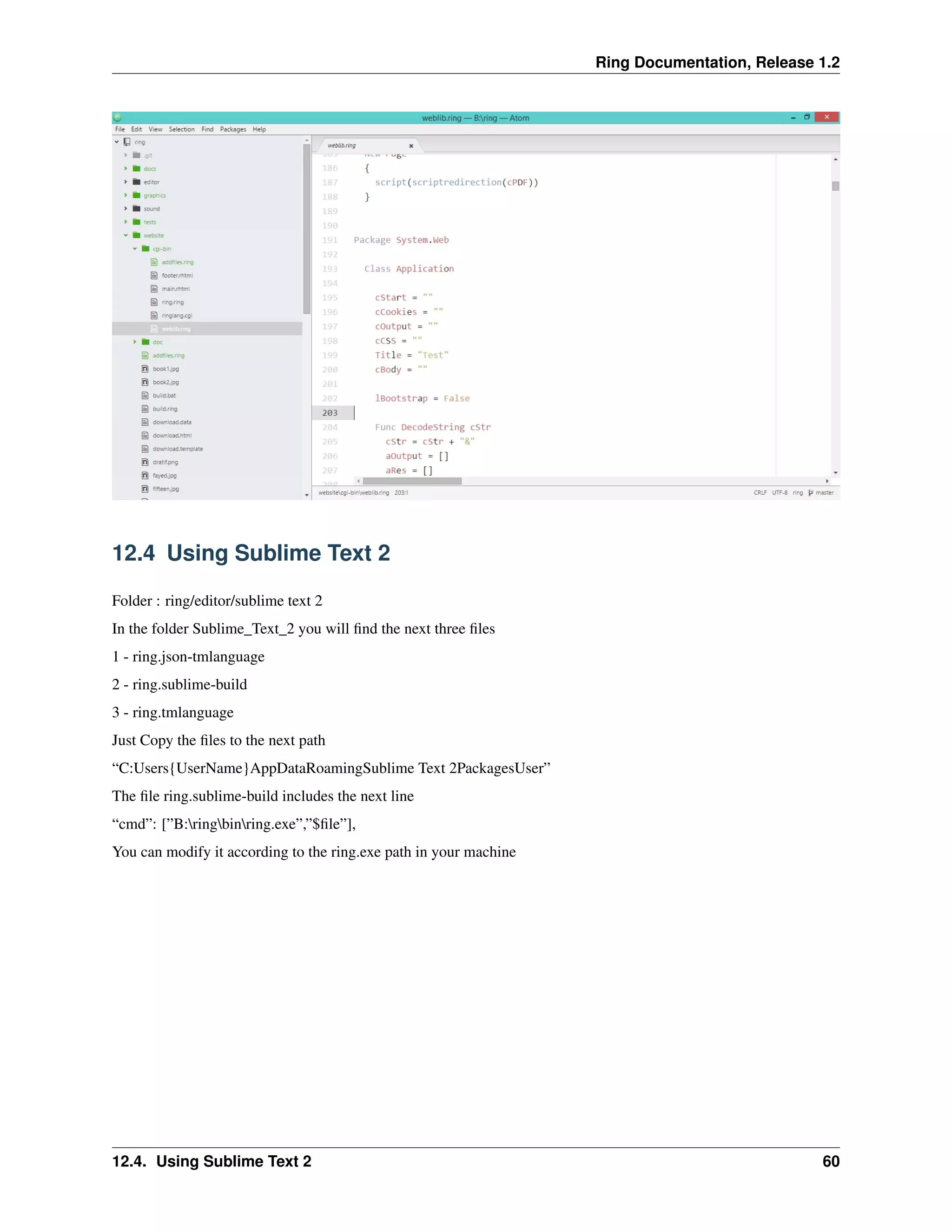Expand the docs folder chevron
The height and width of the screenshot is (1232, 952).
(126, 169)
